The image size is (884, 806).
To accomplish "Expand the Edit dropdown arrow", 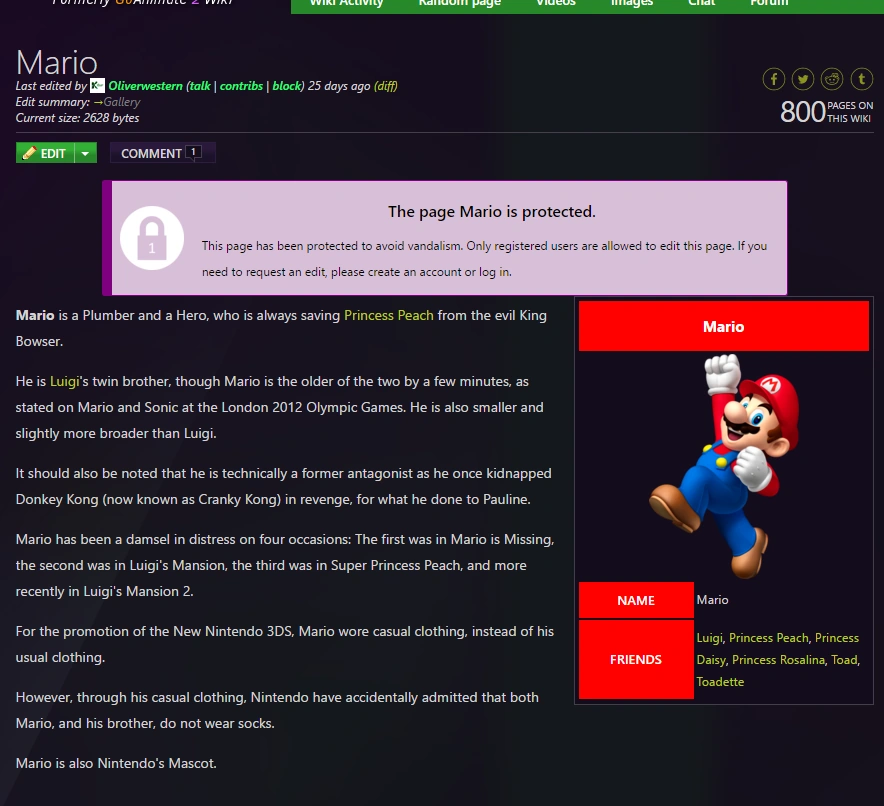I will click(86, 153).
